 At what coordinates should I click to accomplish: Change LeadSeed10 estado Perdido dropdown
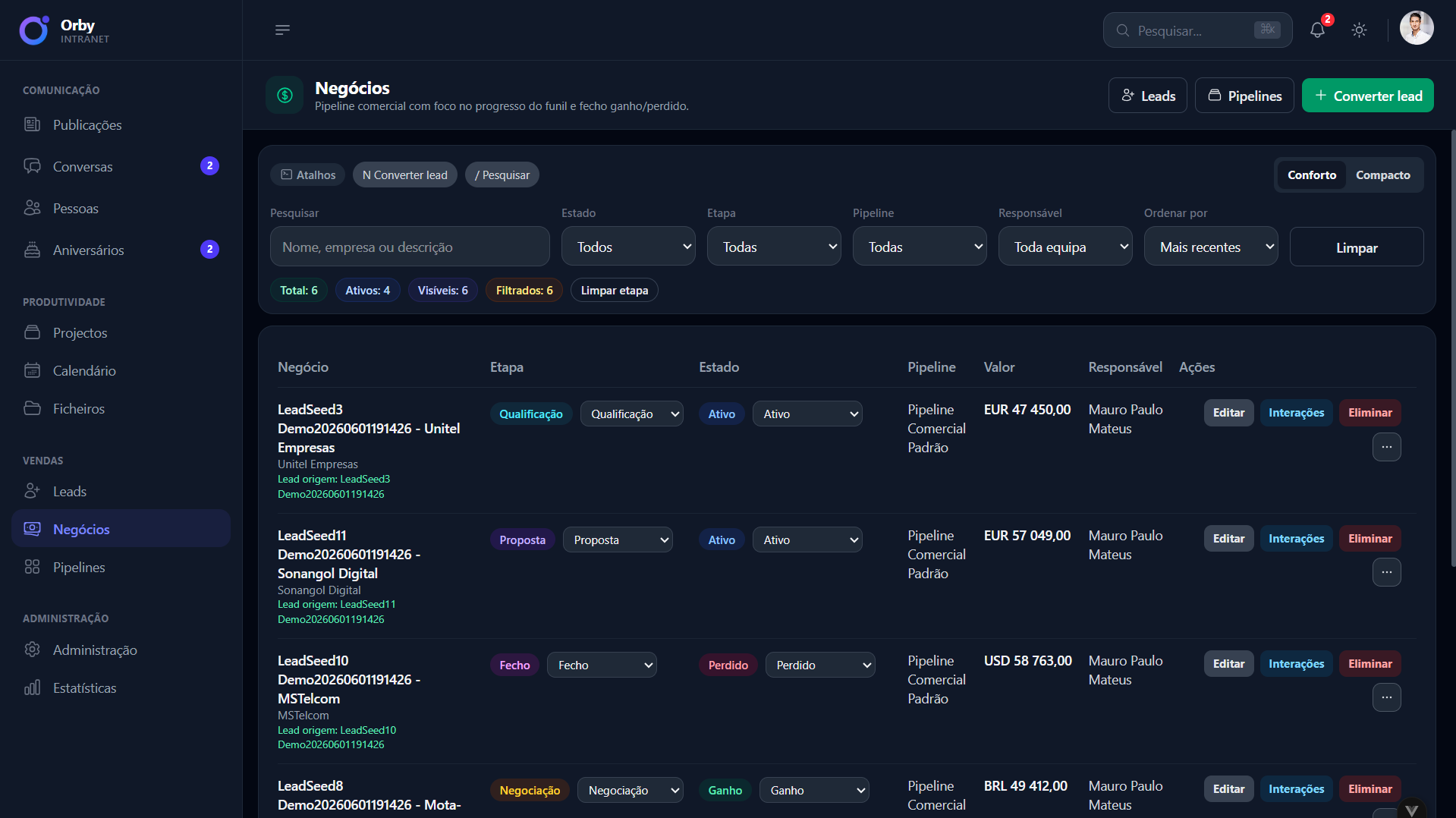point(820,665)
